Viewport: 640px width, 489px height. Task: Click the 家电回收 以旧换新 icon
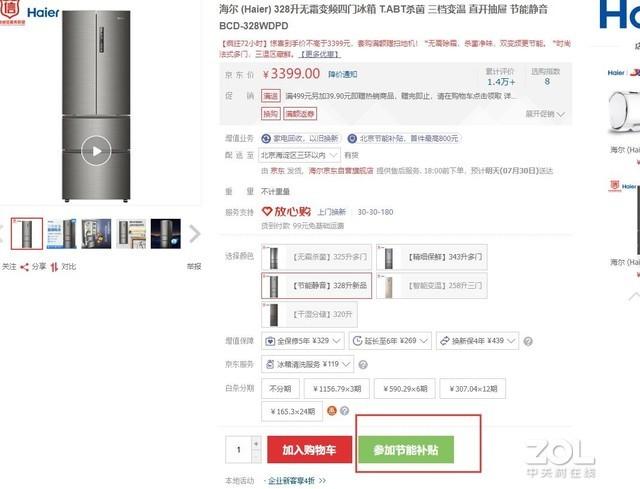click(x=266, y=139)
